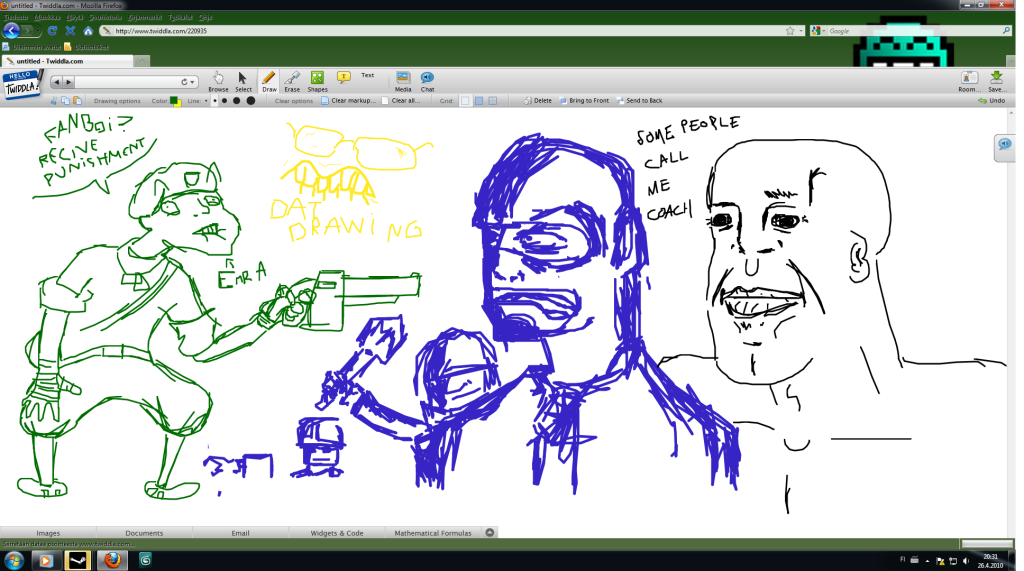Activate the Draw pencil tool
Viewport: 1024px width, 571px height.
pyautogui.click(x=269, y=81)
